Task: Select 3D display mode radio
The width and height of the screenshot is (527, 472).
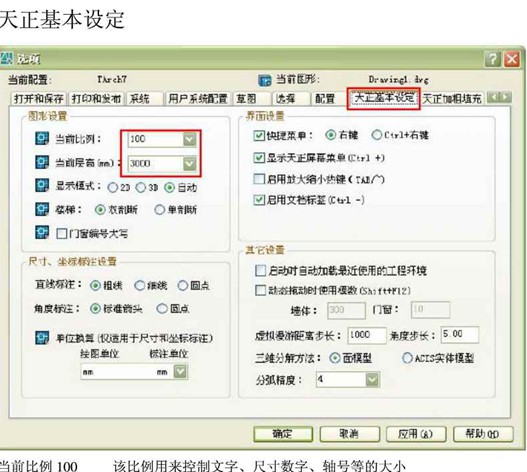Action: click(140, 188)
